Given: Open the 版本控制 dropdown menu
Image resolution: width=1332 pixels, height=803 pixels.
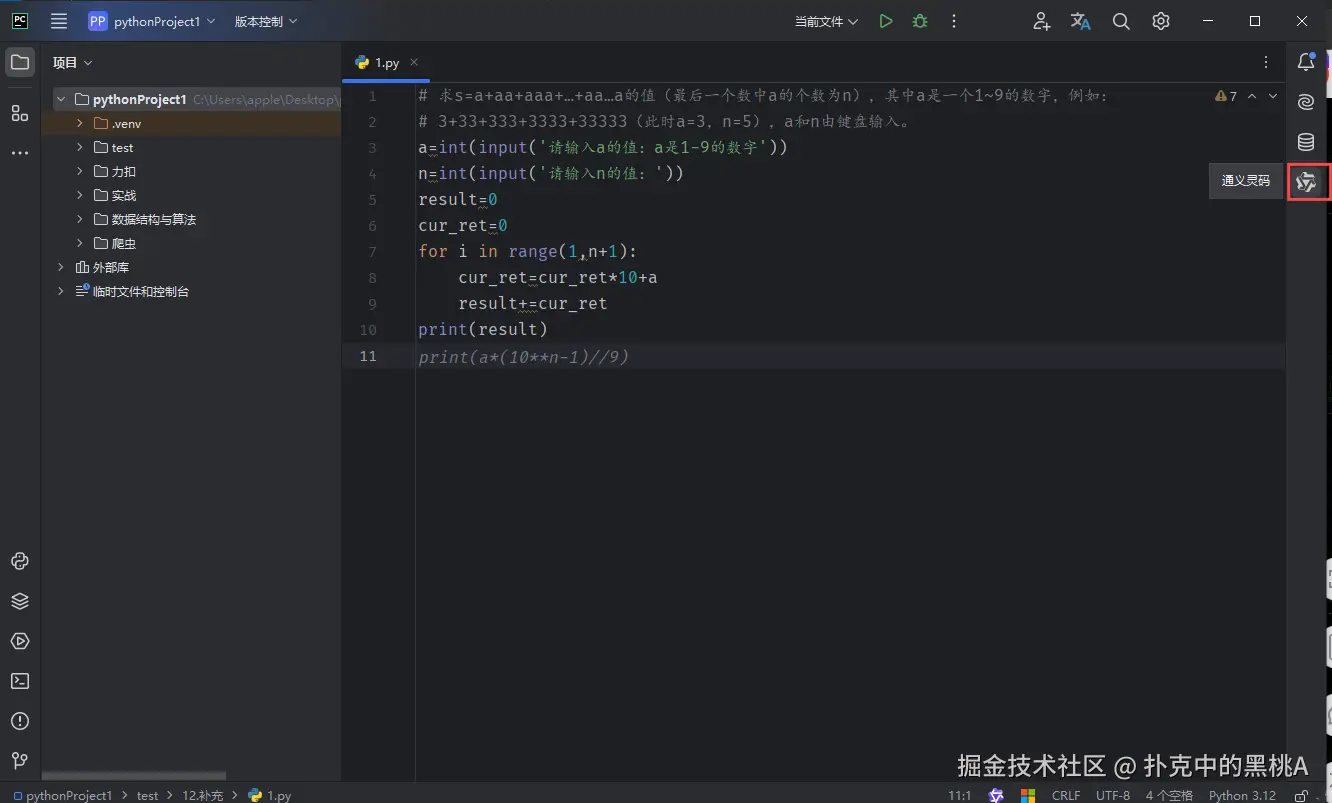Looking at the screenshot, I should [x=266, y=21].
